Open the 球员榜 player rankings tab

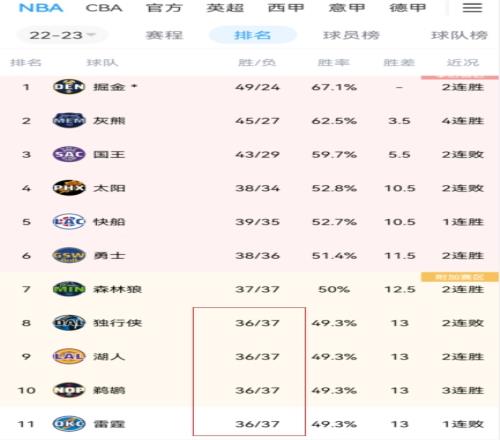click(351, 35)
